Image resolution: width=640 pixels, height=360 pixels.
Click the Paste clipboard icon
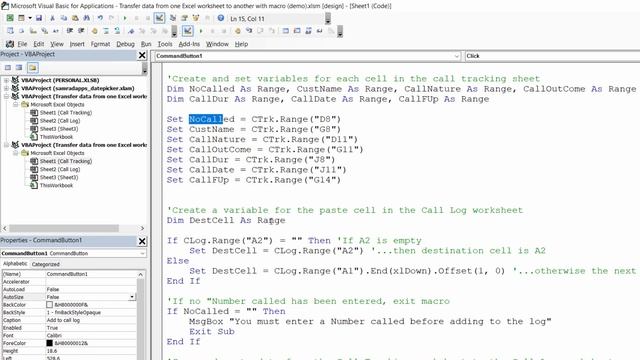point(75,18)
